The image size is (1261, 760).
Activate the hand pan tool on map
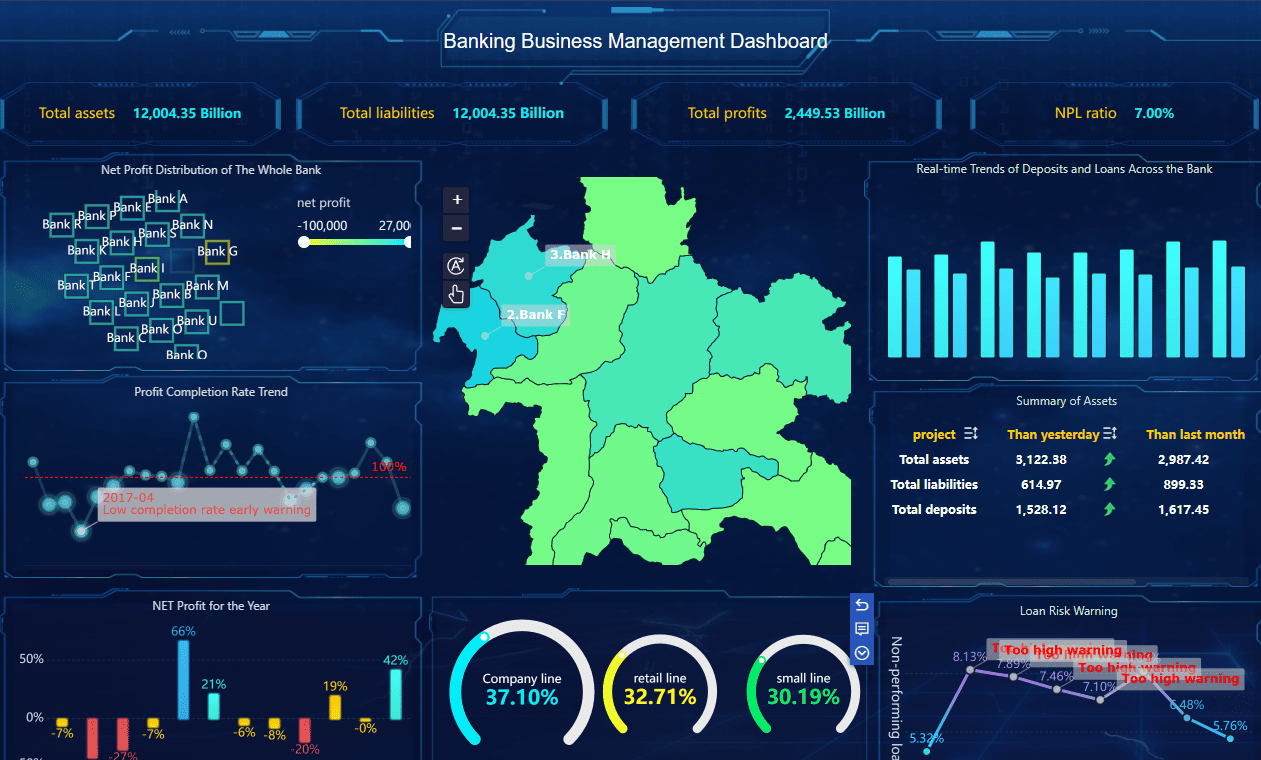(456, 294)
